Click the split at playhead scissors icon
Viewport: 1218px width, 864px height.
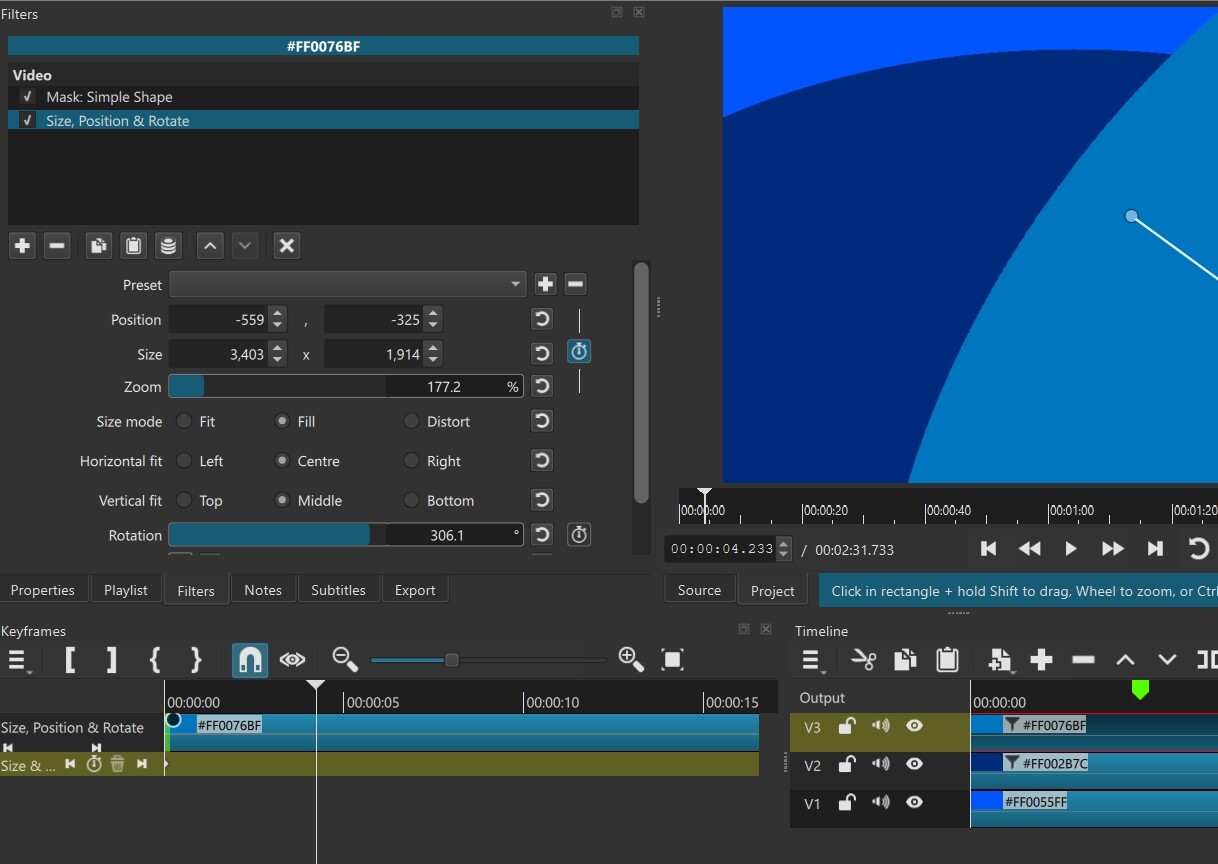tap(863, 660)
